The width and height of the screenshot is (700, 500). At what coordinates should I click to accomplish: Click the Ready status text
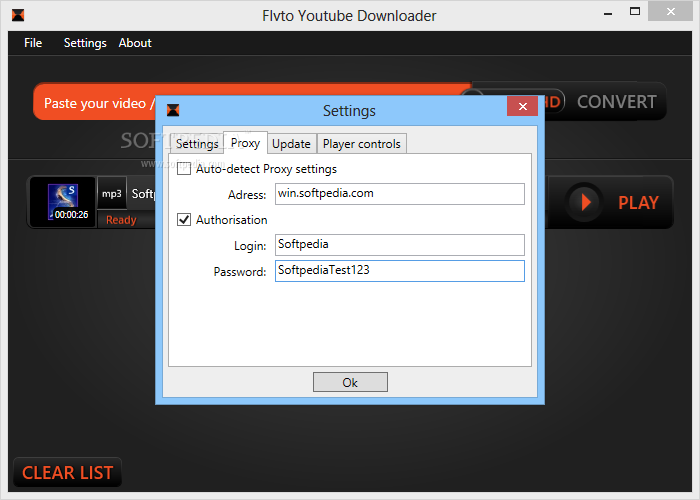tap(121, 220)
